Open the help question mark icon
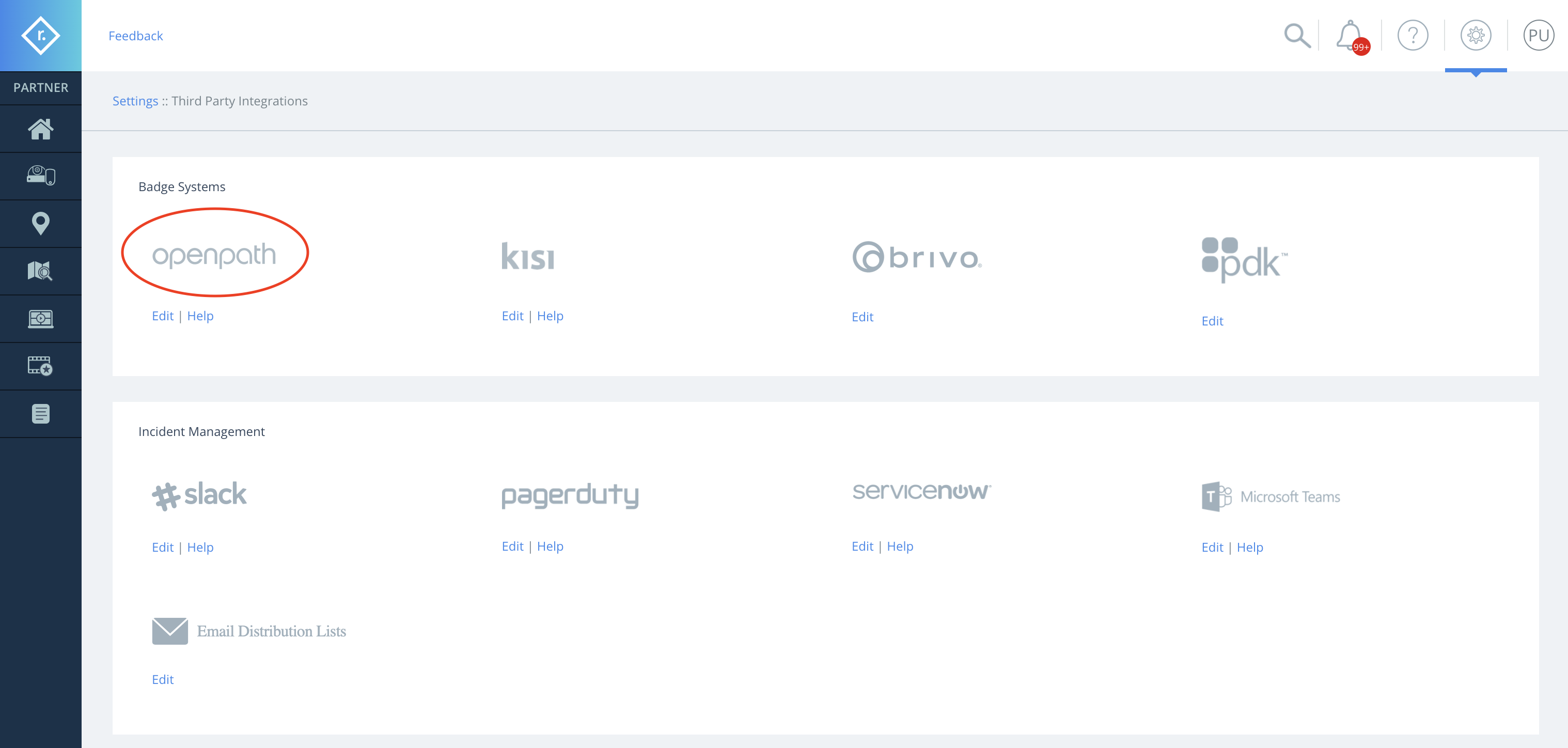Screen dimensions: 1568x748 pos(1413,35)
